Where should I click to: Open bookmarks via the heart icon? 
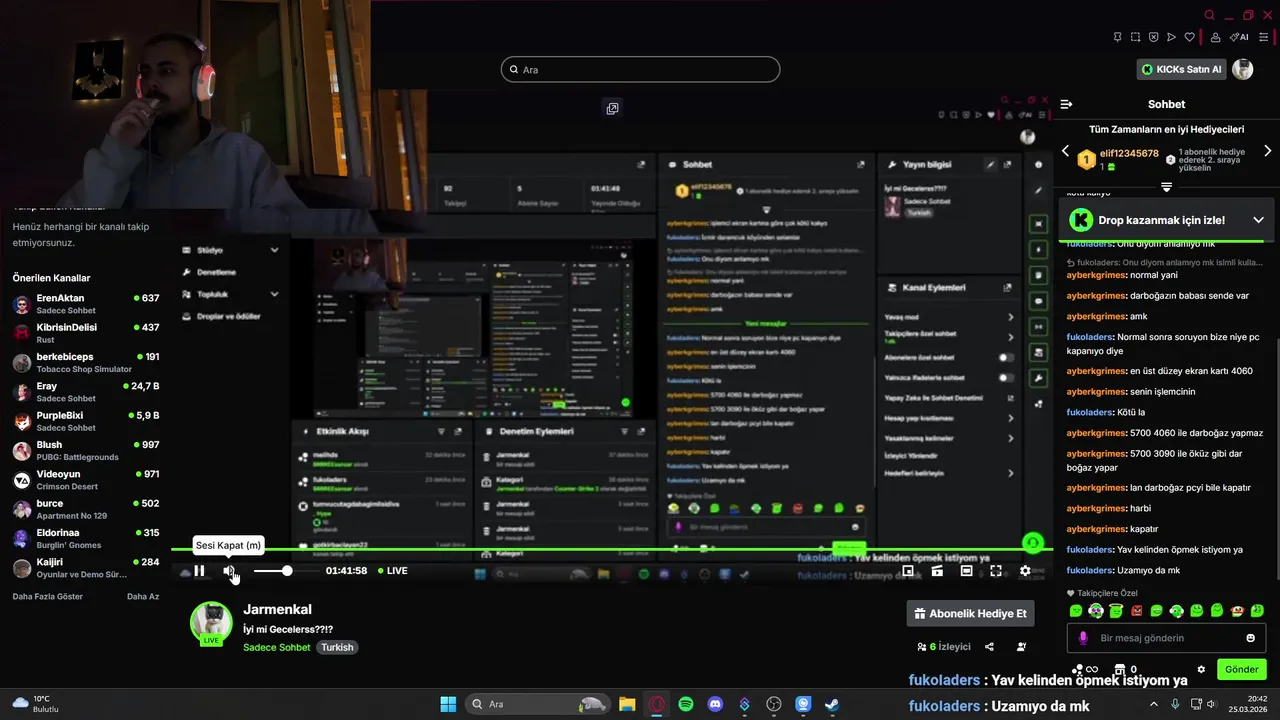click(x=1189, y=37)
